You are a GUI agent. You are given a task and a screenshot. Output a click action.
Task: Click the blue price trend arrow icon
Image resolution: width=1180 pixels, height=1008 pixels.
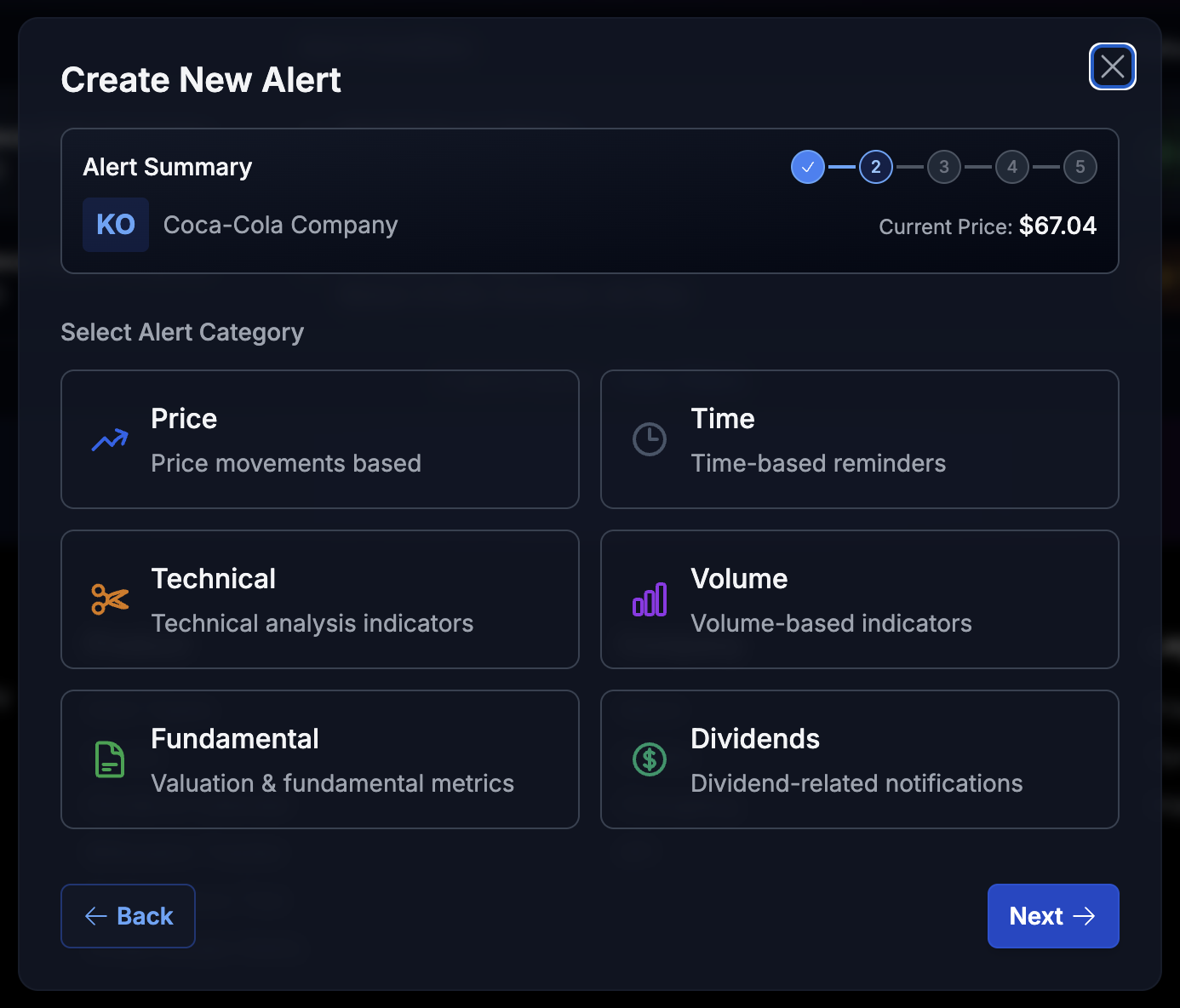pos(109,439)
